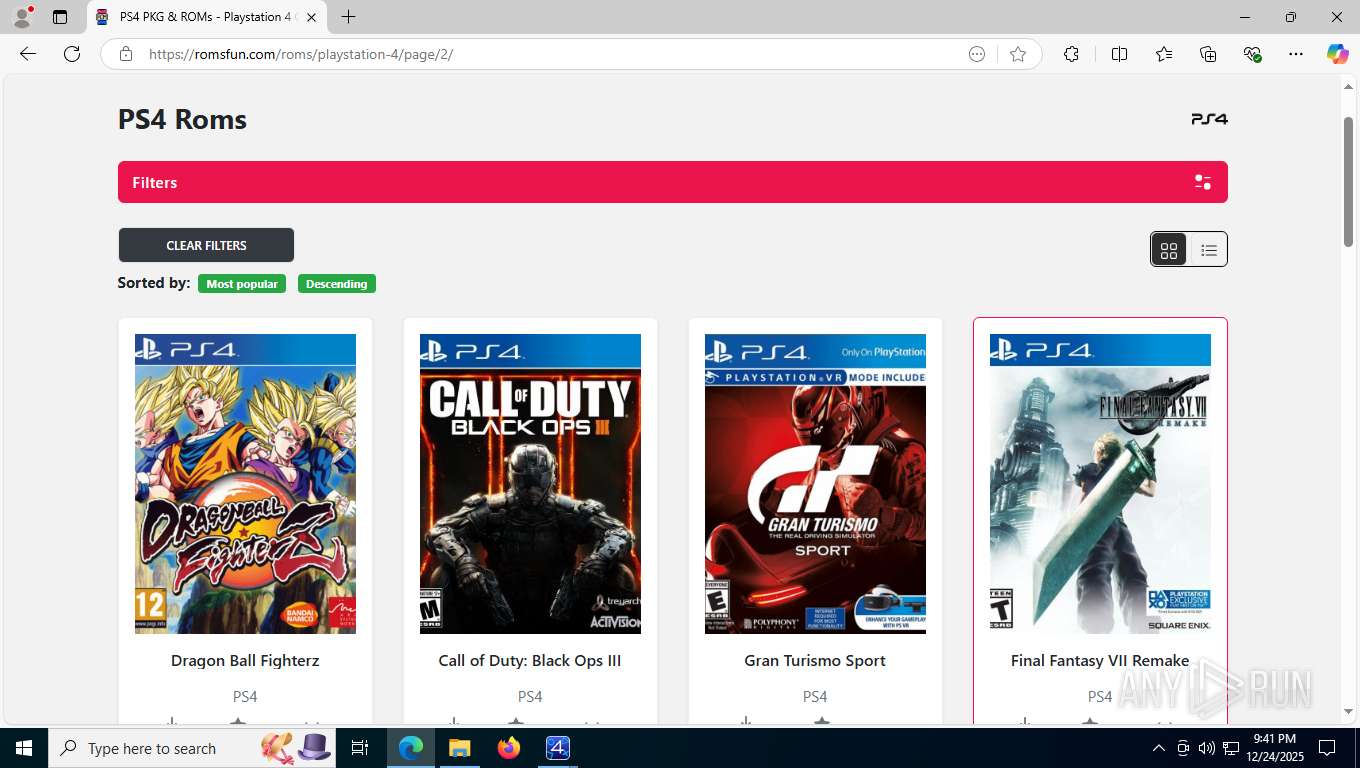The image size is (1360, 768).
Task: Click the scrollbar down arrow
Action: point(1348,711)
